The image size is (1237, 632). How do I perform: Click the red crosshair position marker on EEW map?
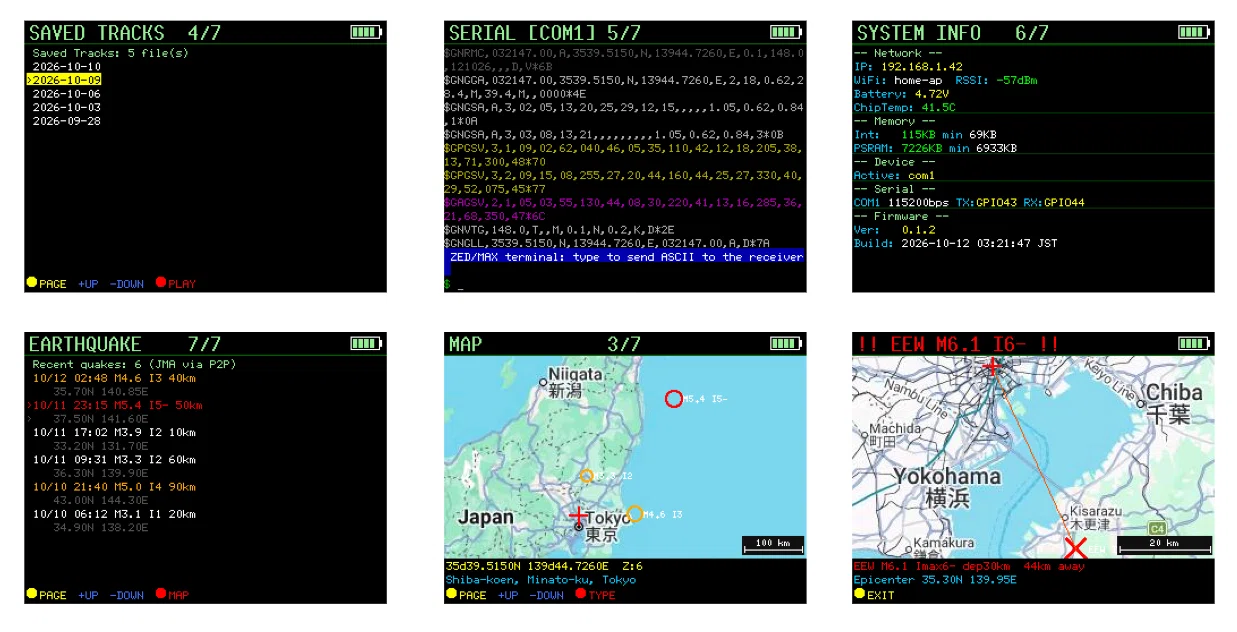[991, 367]
